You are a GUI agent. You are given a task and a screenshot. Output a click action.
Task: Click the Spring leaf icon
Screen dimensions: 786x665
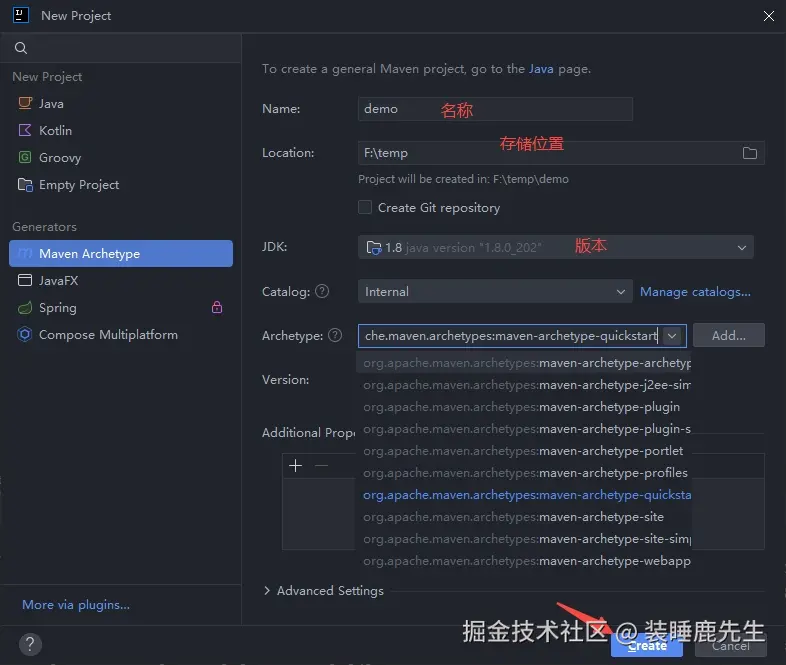(25, 308)
